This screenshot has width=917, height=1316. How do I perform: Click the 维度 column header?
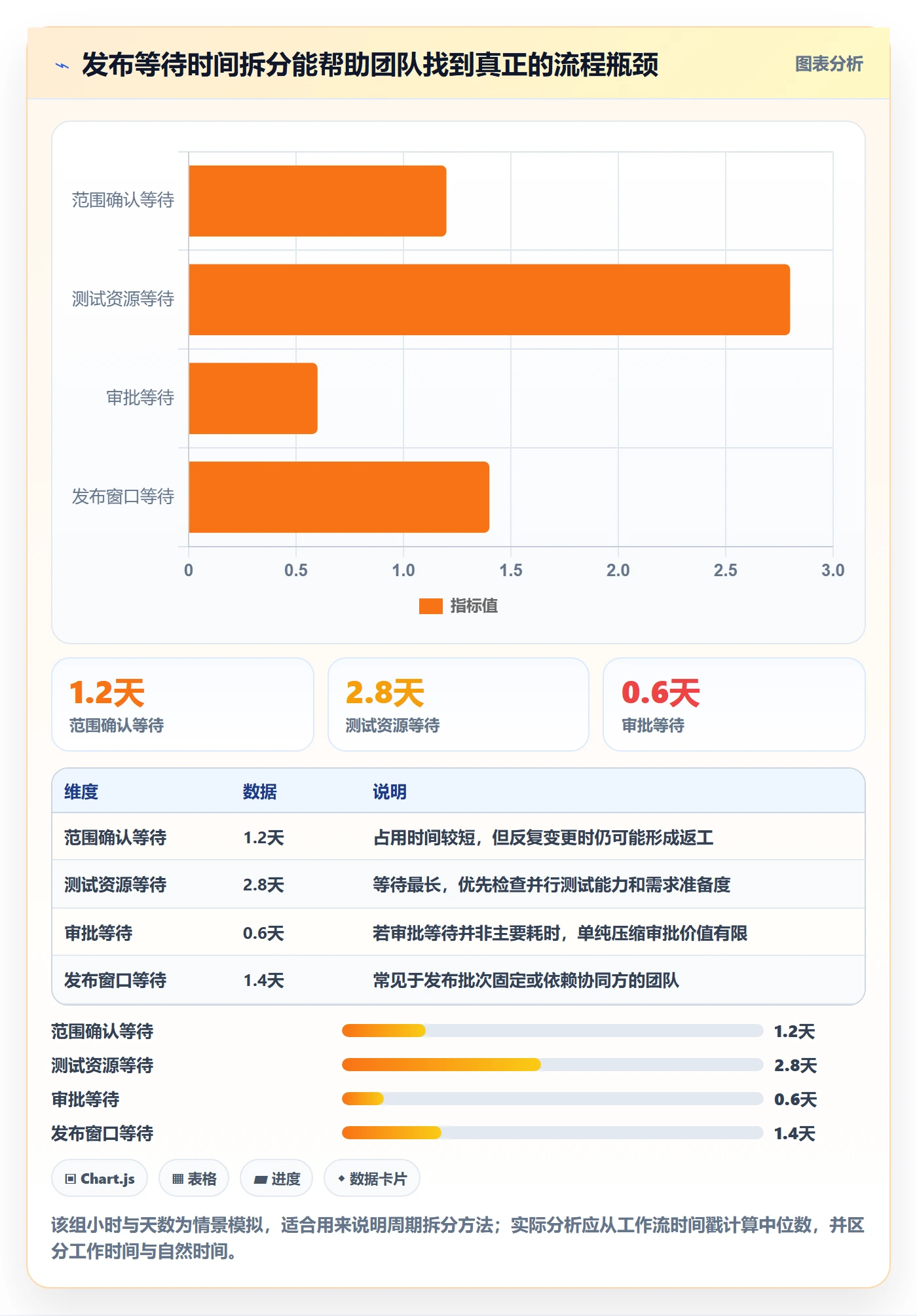(x=81, y=792)
